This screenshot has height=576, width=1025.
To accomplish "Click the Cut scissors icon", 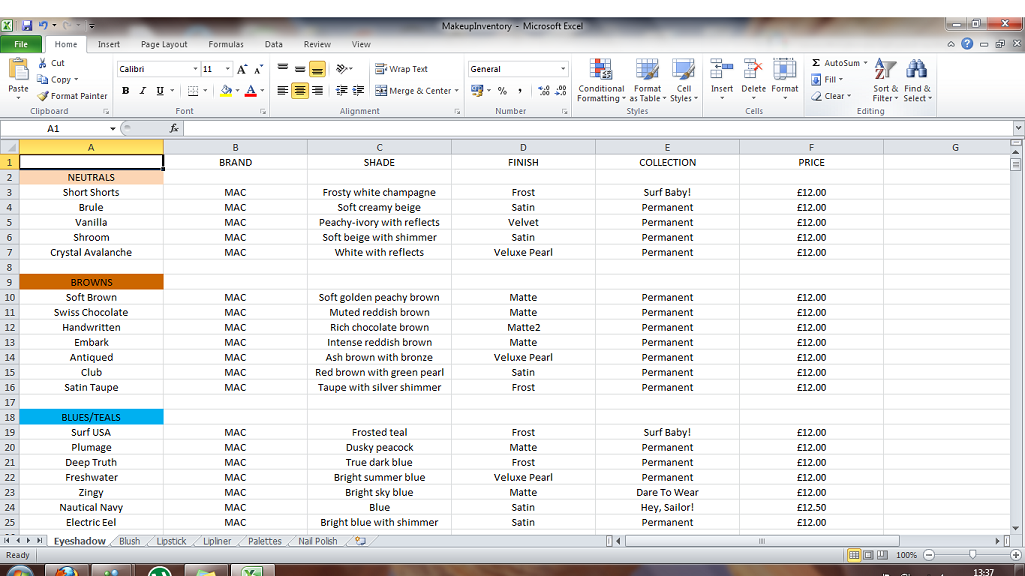I will 43,63.
